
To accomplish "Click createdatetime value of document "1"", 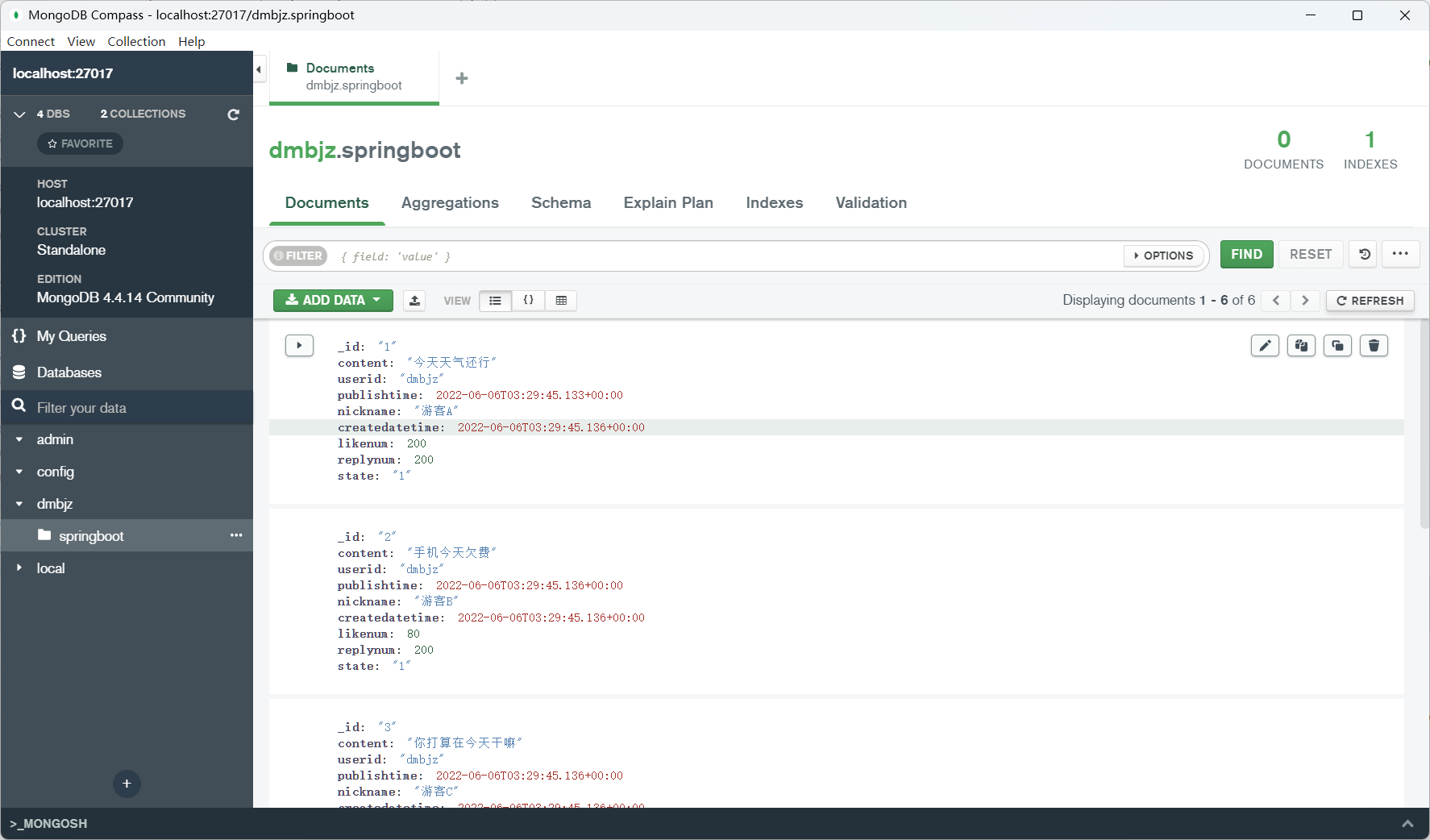I will [x=551, y=427].
